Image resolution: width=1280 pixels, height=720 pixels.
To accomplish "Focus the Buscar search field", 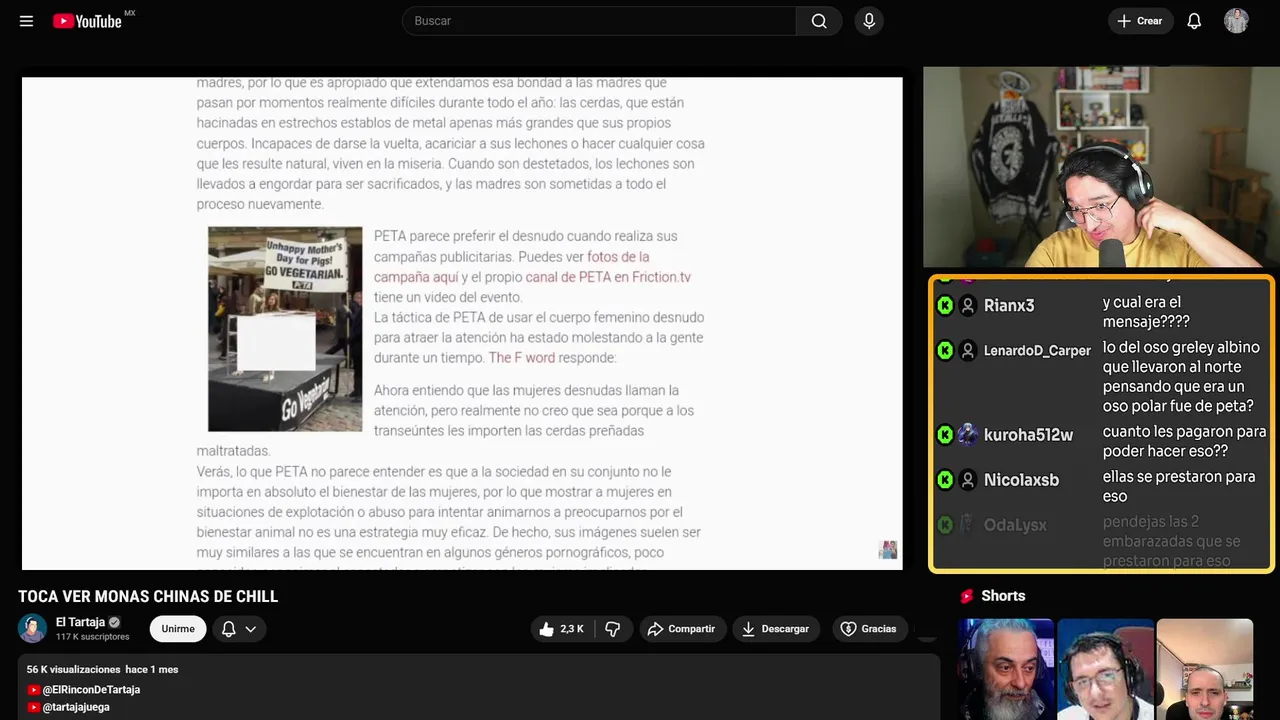I will click(x=599, y=21).
